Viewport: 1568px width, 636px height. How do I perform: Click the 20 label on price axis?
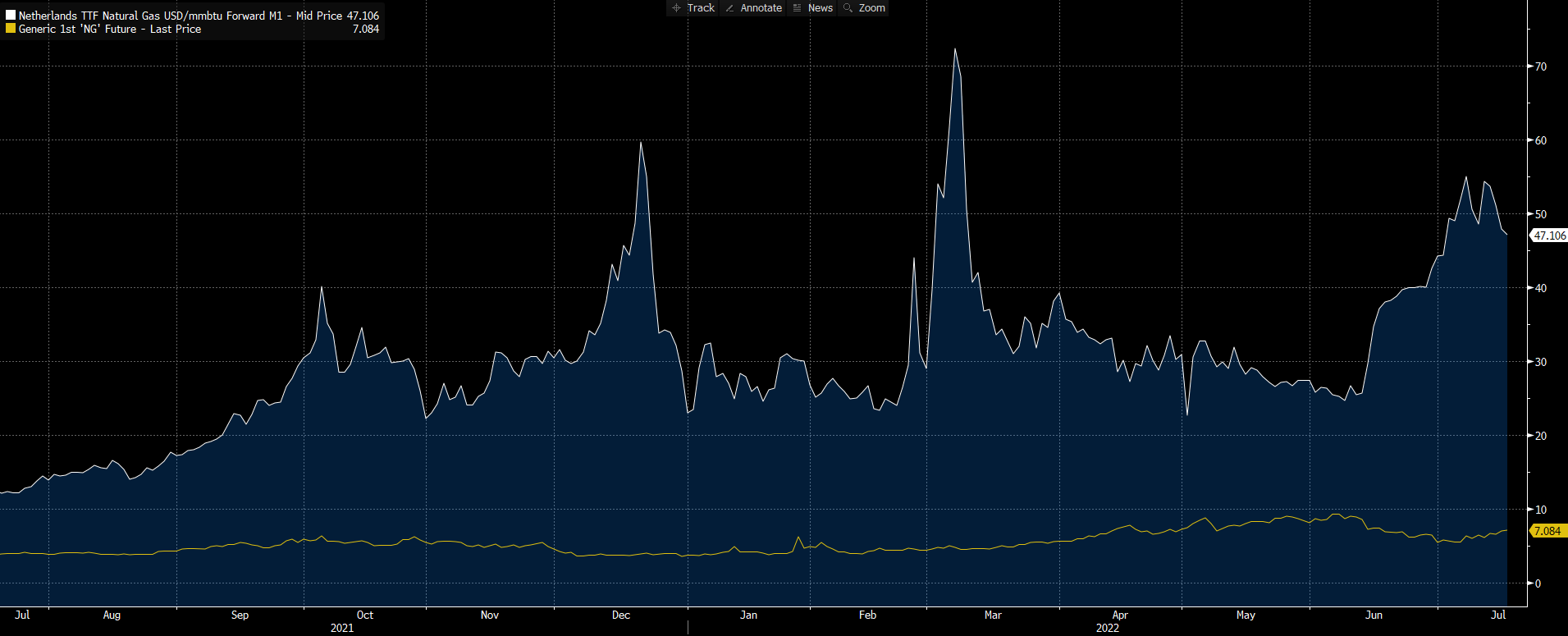pos(1541,436)
